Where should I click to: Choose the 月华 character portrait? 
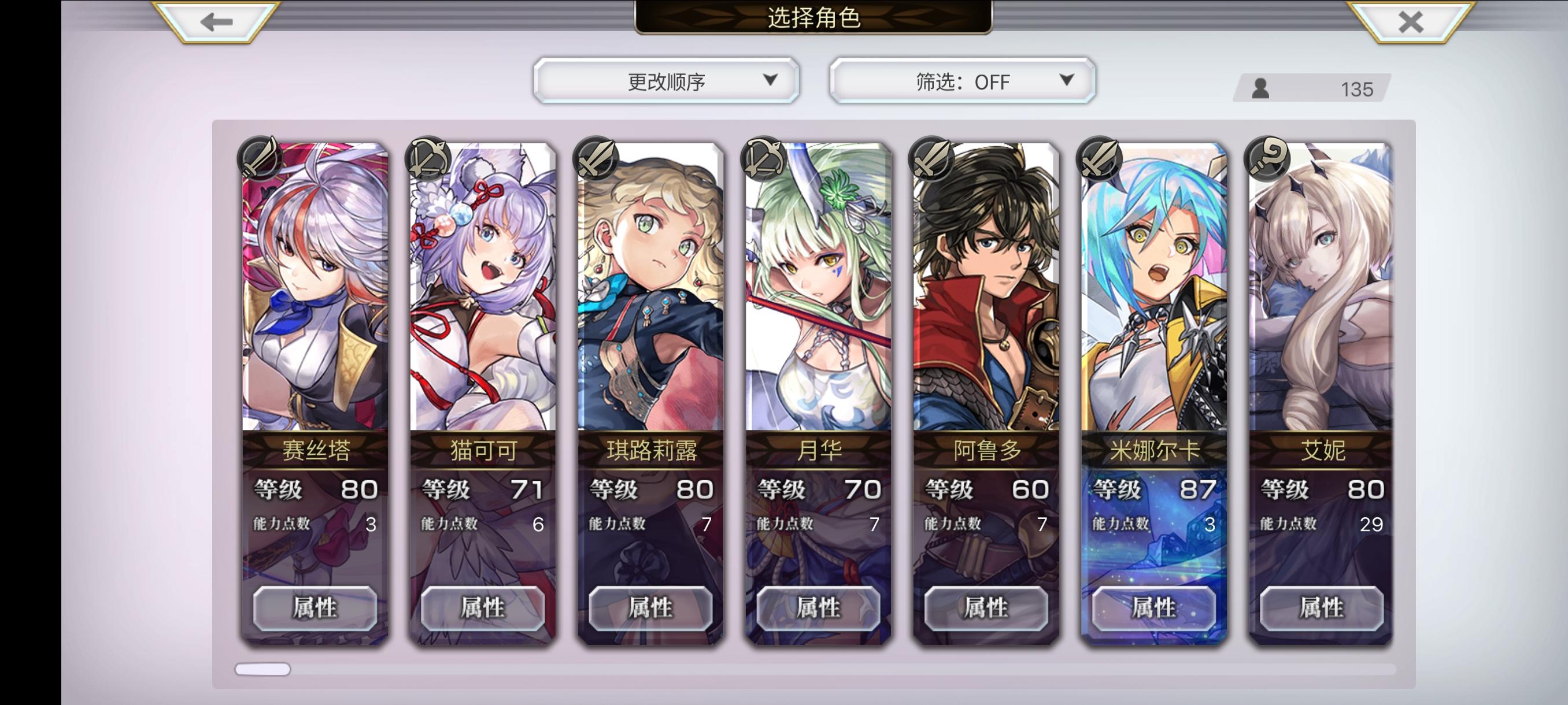[x=819, y=287]
